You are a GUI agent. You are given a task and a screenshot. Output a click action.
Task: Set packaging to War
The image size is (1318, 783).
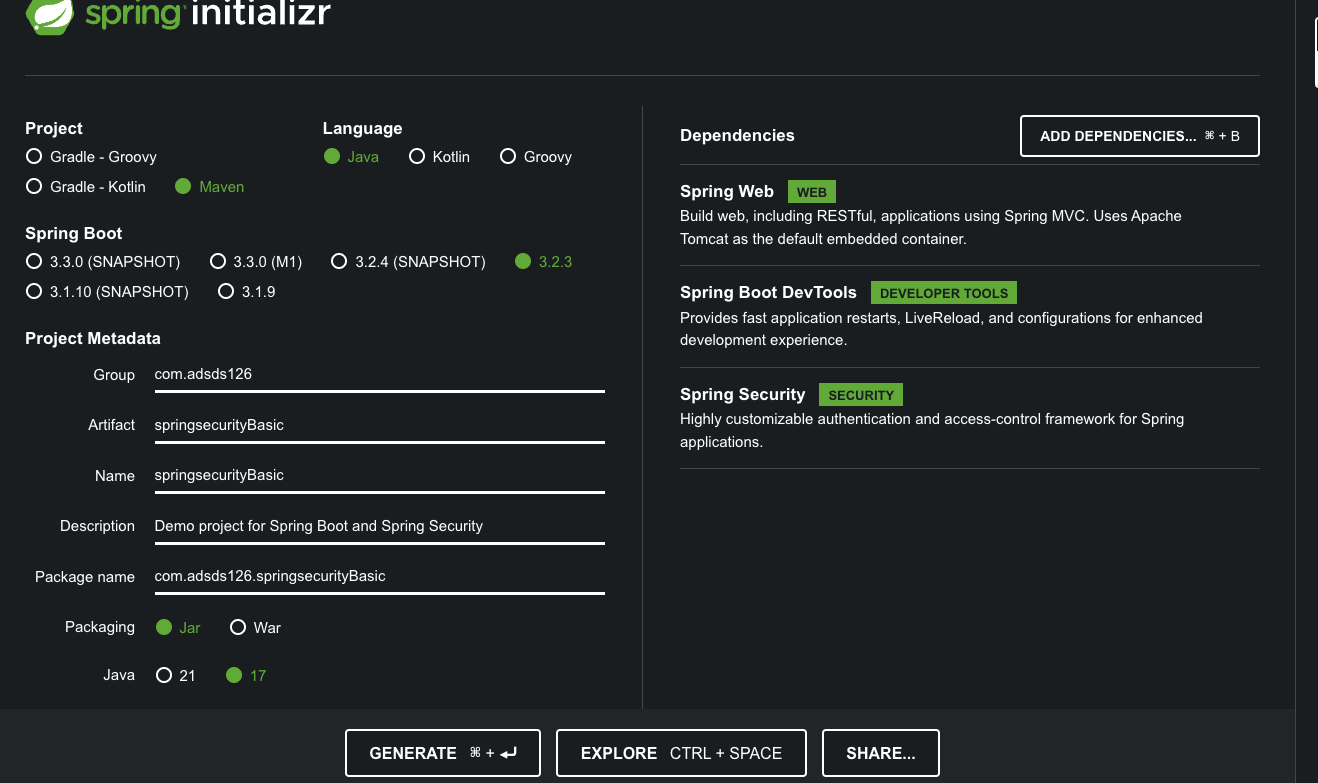[255, 628]
